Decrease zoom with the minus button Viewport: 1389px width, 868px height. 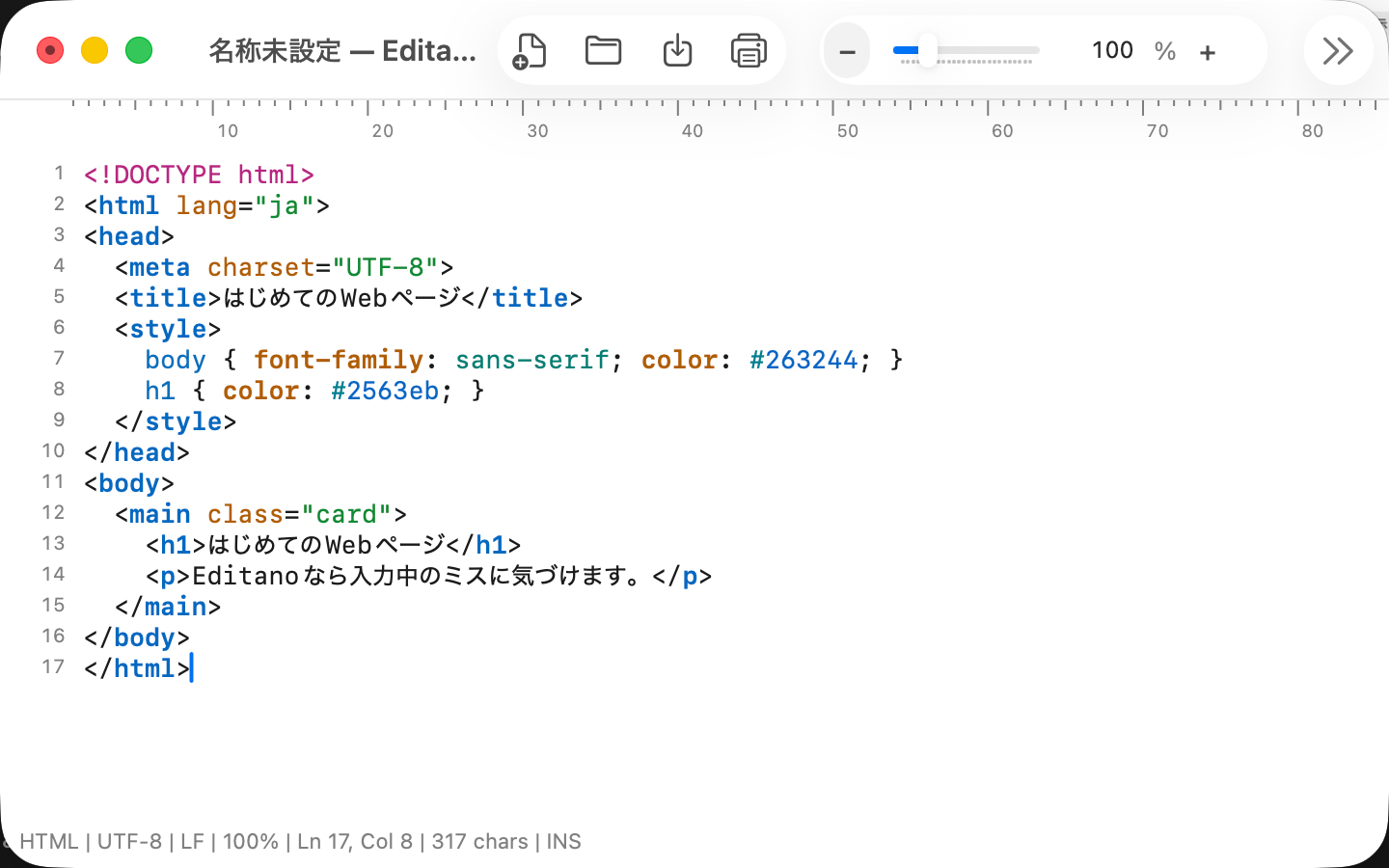click(847, 51)
